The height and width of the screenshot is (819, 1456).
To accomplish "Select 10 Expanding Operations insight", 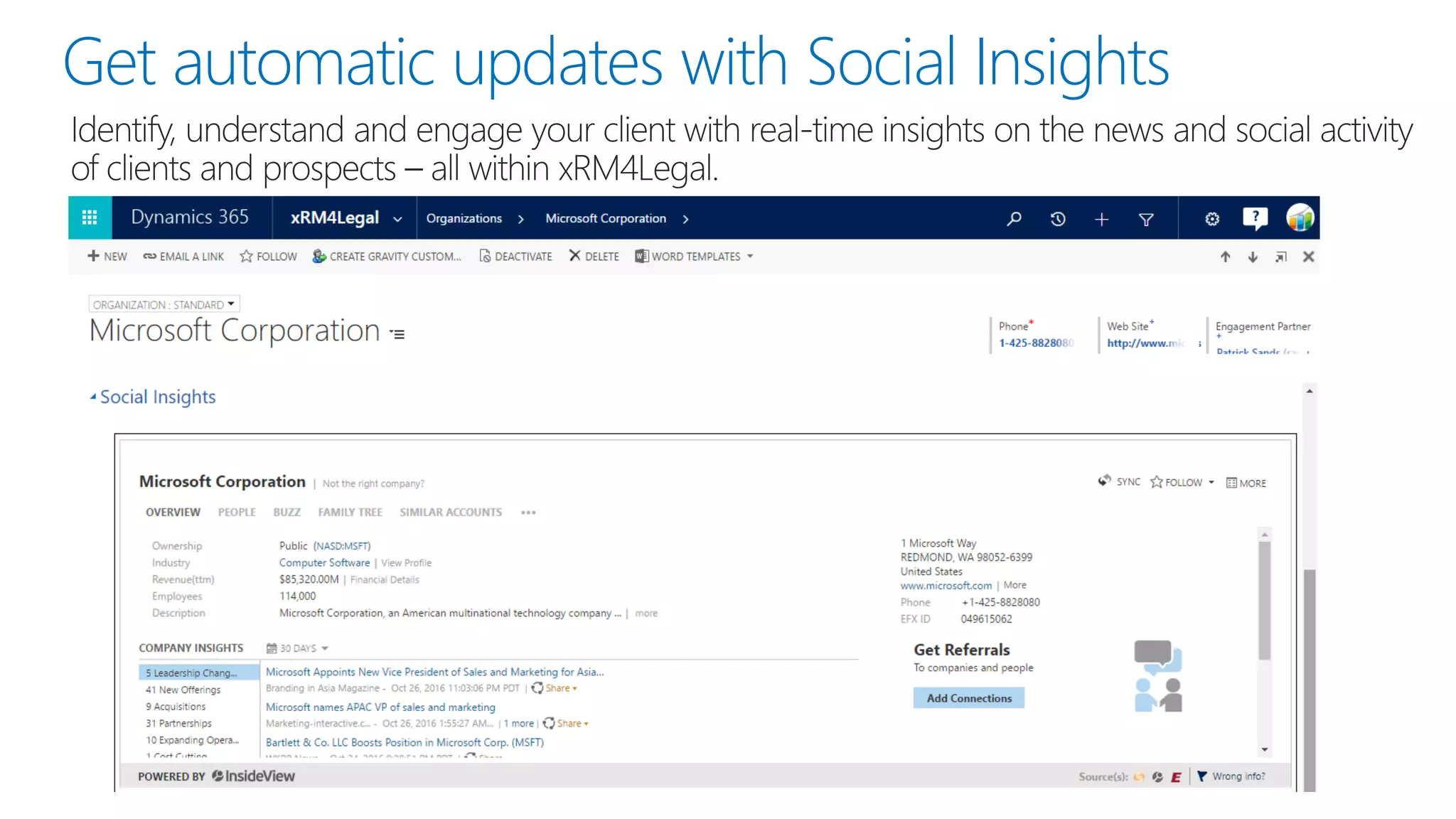I will (x=192, y=740).
